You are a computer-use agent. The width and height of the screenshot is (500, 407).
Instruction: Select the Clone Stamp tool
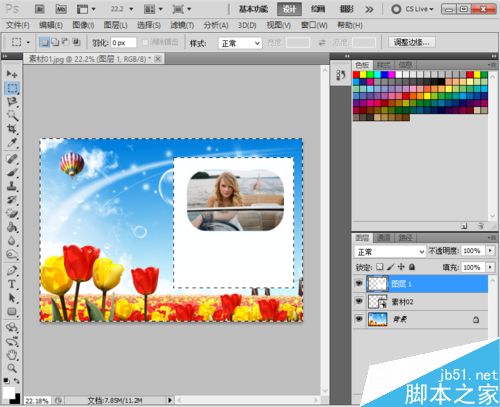(x=12, y=186)
